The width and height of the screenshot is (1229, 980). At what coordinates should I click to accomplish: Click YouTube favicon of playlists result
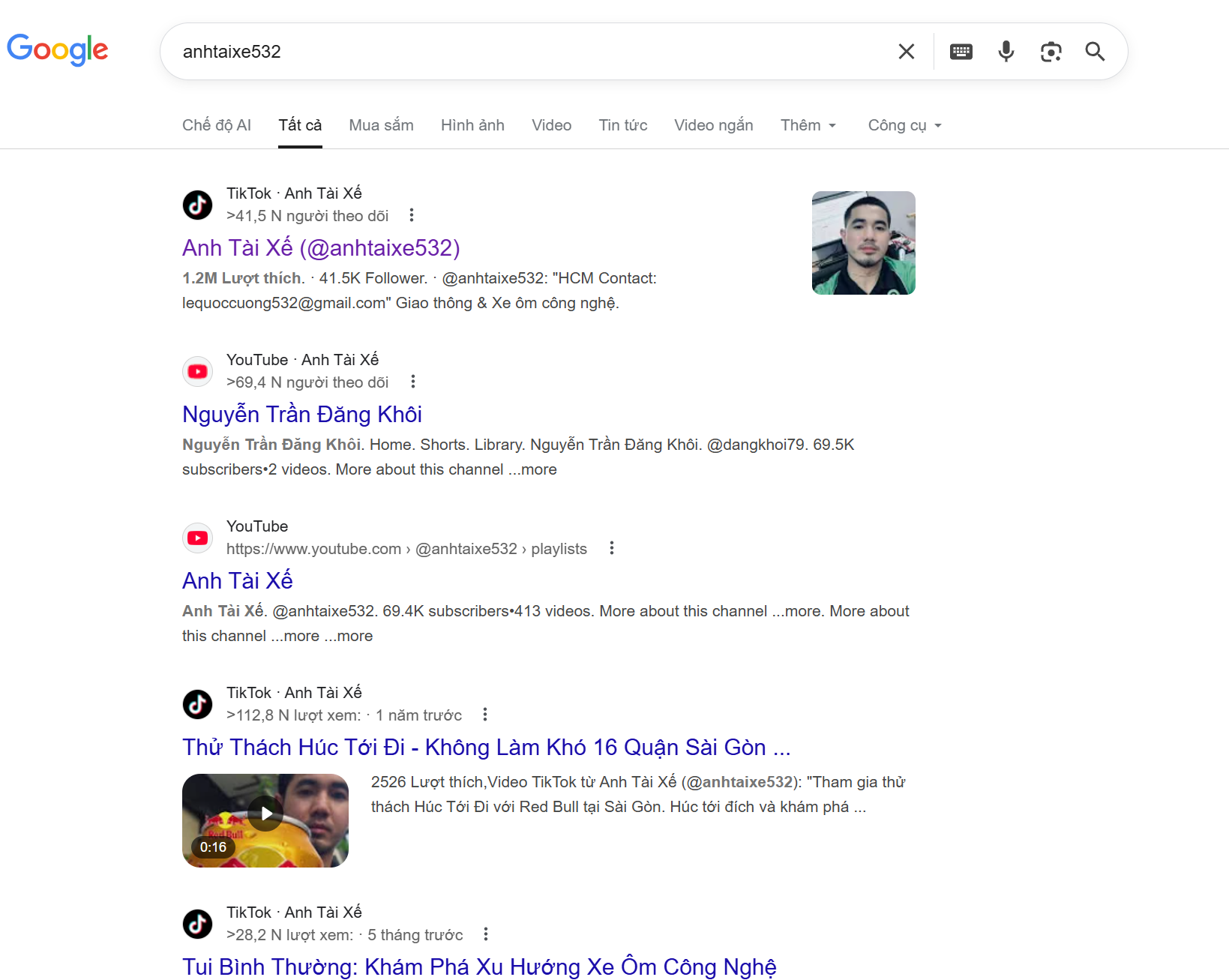click(x=198, y=538)
